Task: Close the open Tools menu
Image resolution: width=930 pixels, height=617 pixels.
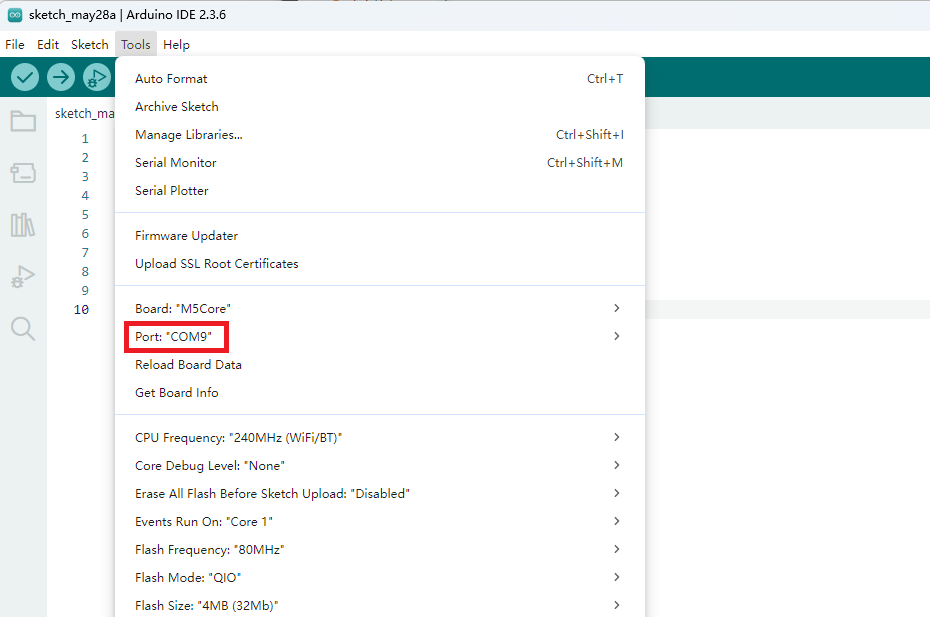Action: click(136, 44)
